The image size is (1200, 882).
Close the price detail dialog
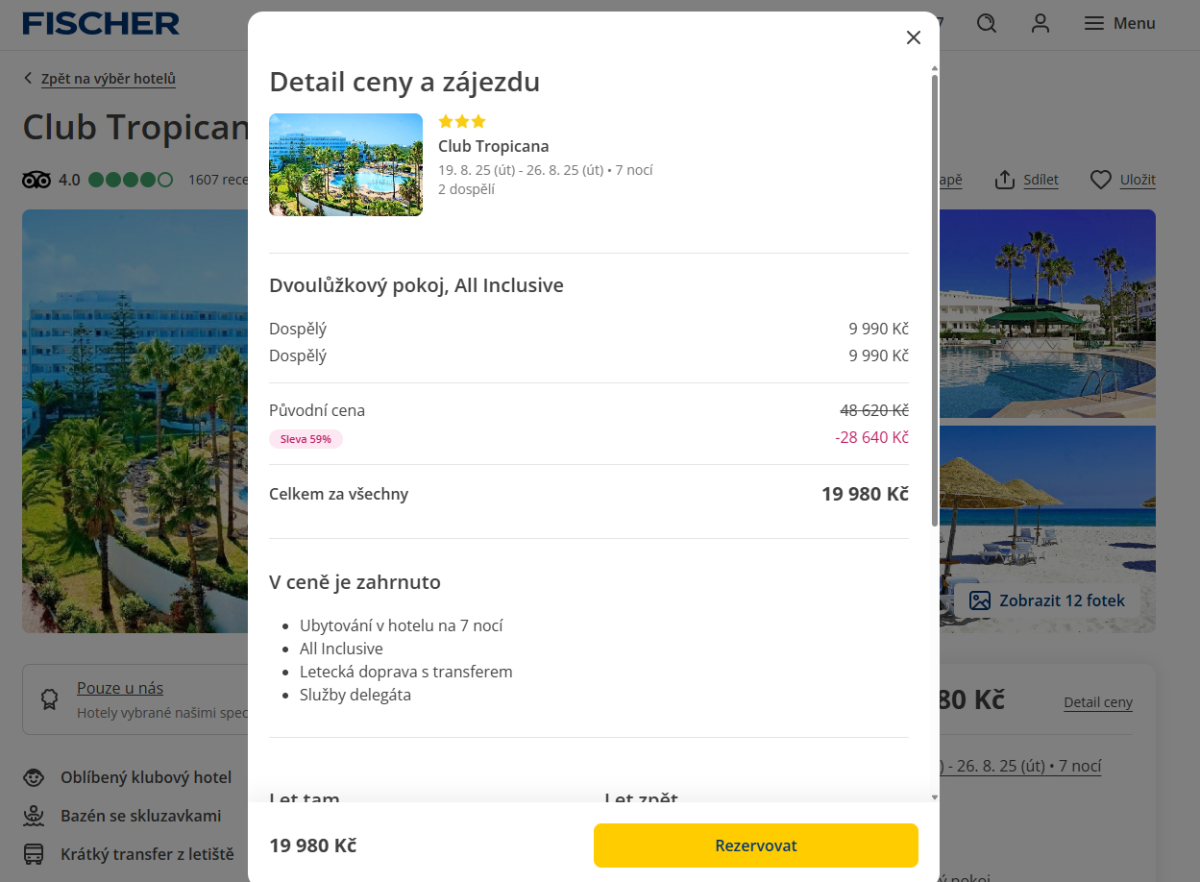(913, 38)
